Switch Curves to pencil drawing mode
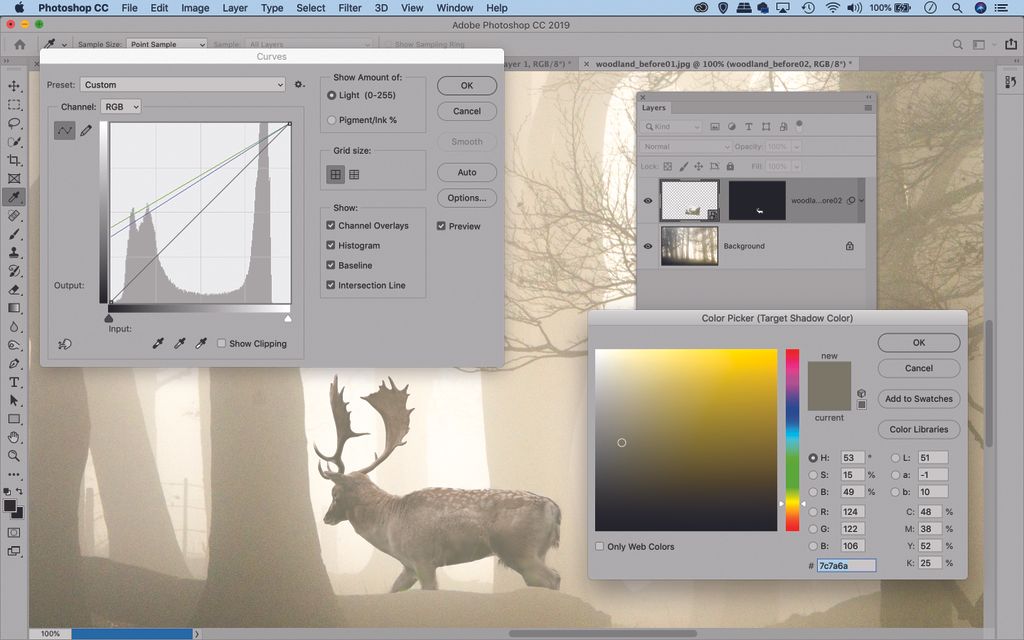Viewport: 1024px width, 640px height. pos(85,131)
